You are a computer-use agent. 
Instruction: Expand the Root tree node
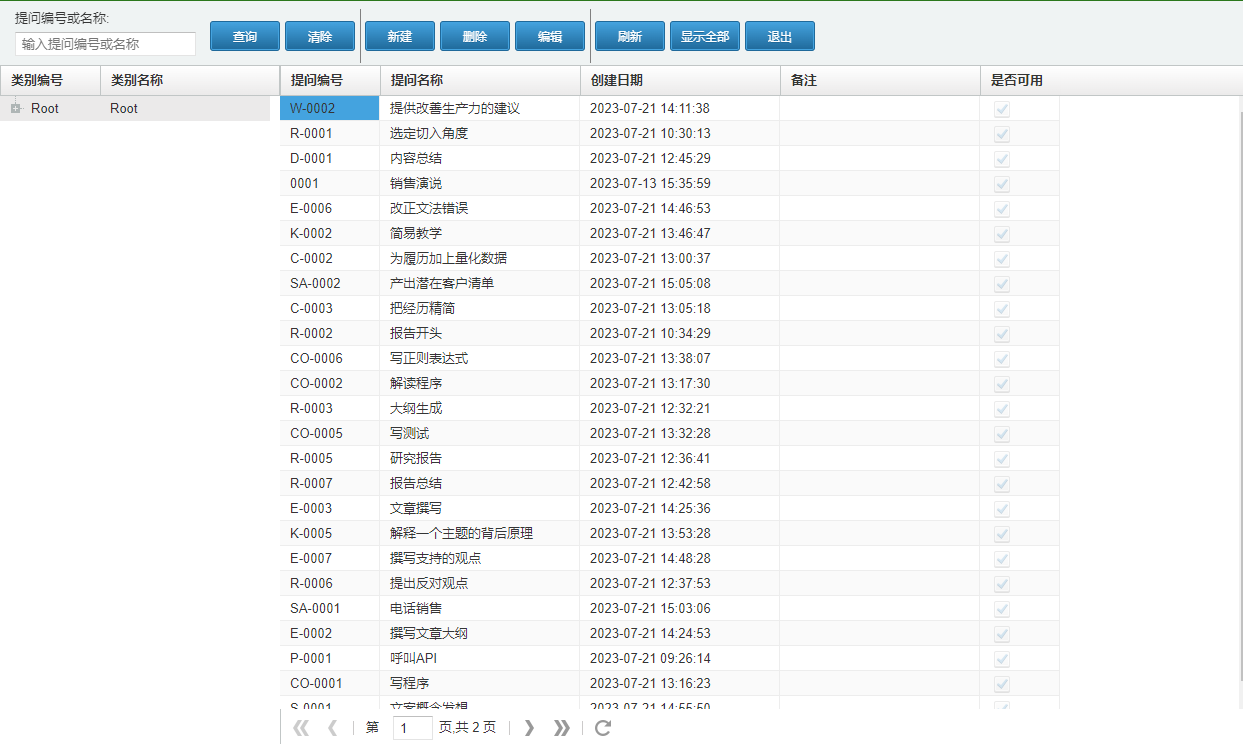coord(15,108)
